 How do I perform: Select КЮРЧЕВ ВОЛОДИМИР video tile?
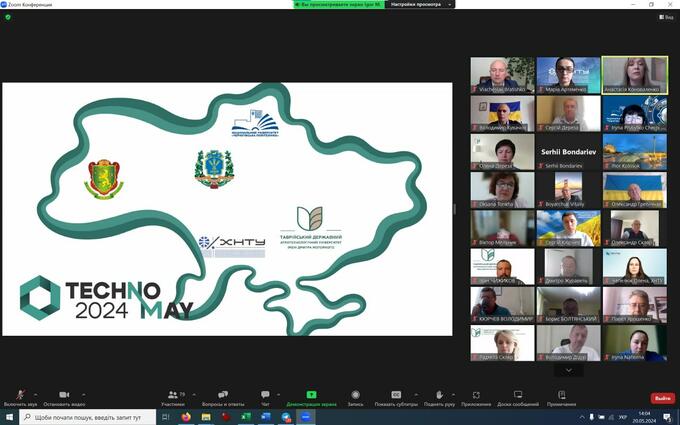click(503, 305)
